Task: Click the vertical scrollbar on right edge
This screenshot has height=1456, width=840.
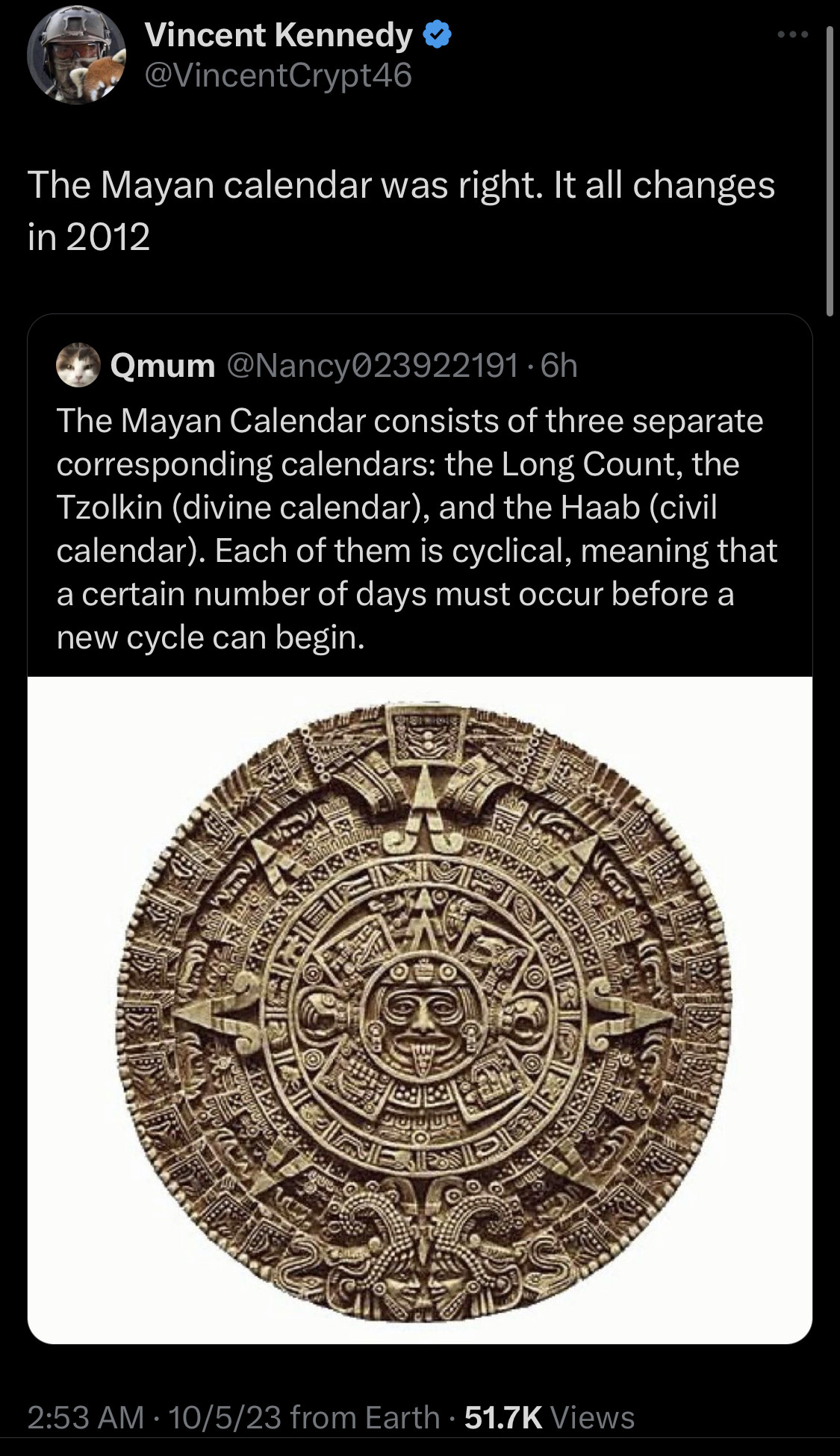Action: point(830,172)
